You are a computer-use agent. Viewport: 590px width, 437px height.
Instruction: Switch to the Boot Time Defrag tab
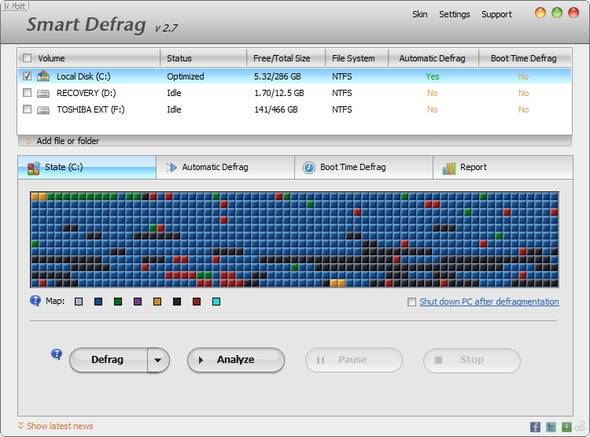pyautogui.click(x=363, y=167)
